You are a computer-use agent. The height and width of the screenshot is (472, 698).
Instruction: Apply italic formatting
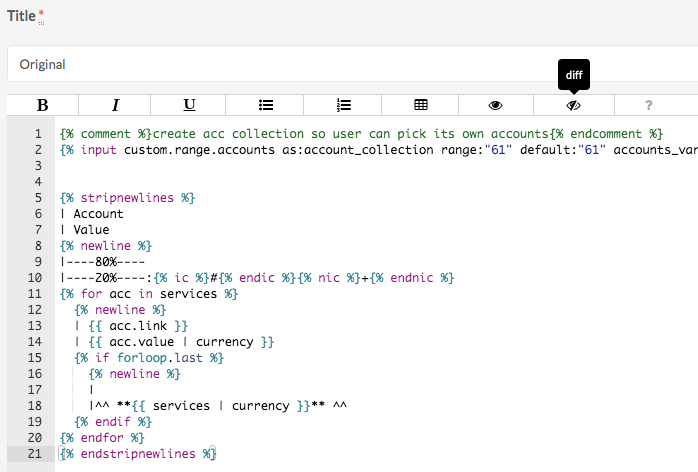[115, 105]
